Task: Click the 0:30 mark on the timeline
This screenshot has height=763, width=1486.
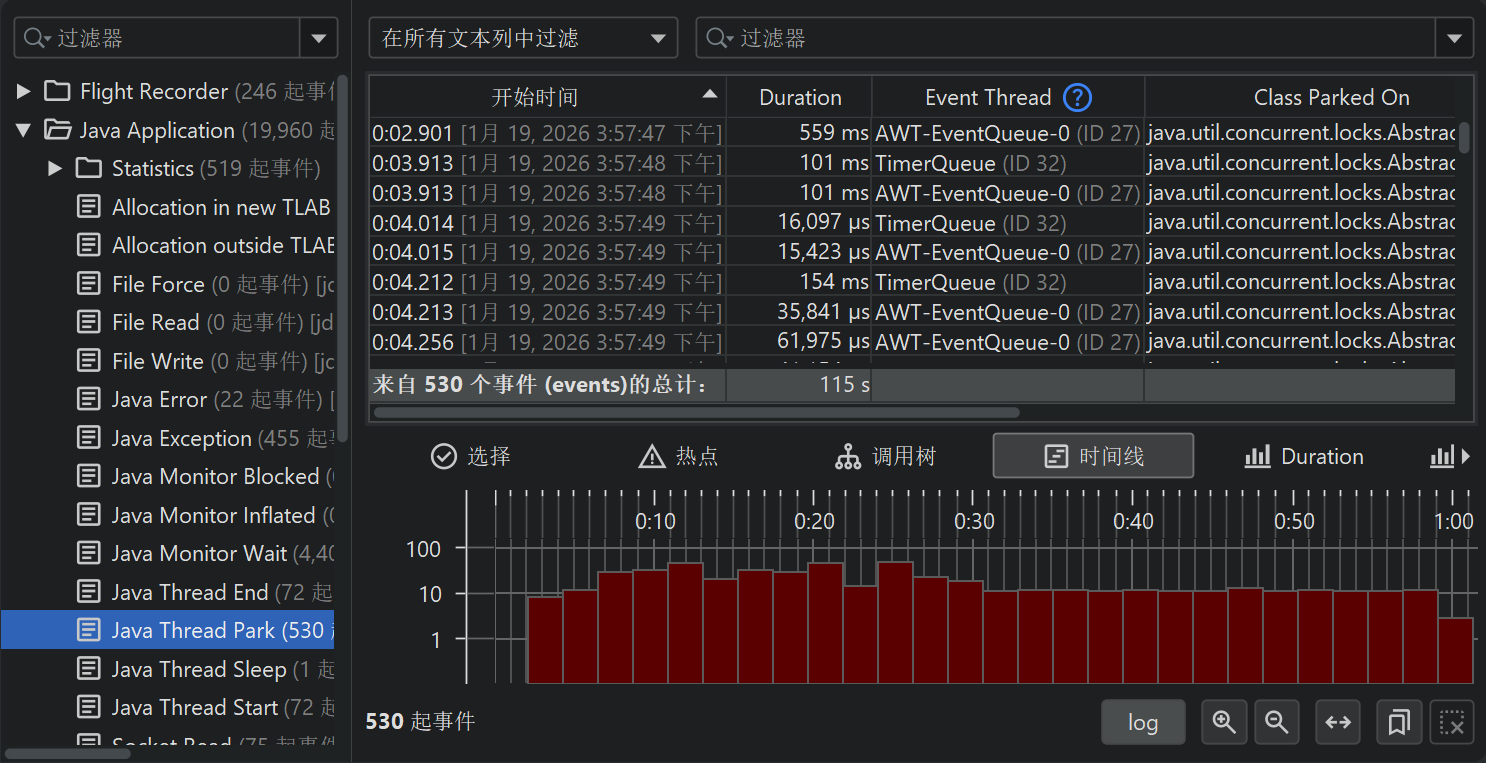Action: coord(974,521)
